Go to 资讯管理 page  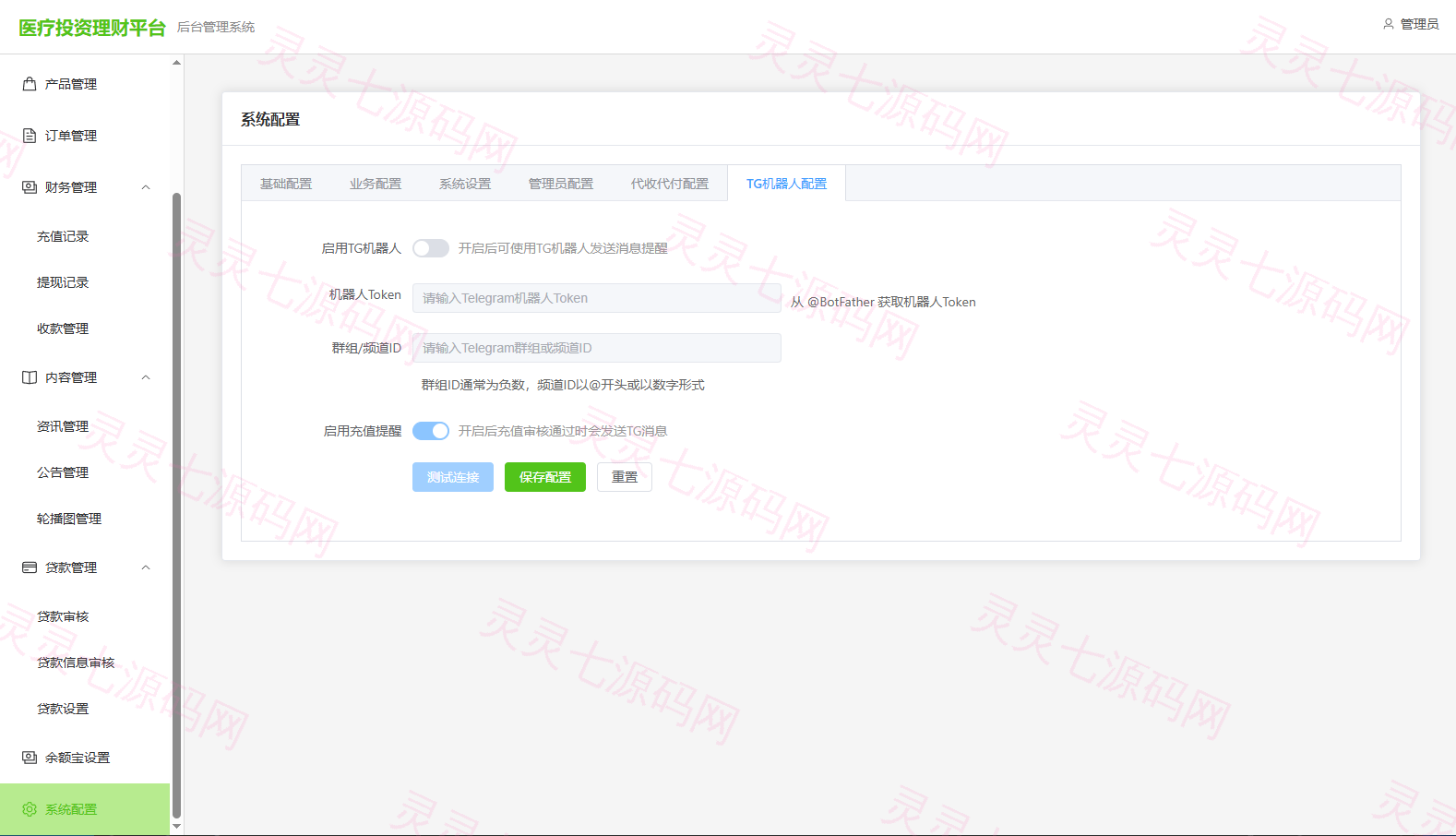(63, 426)
